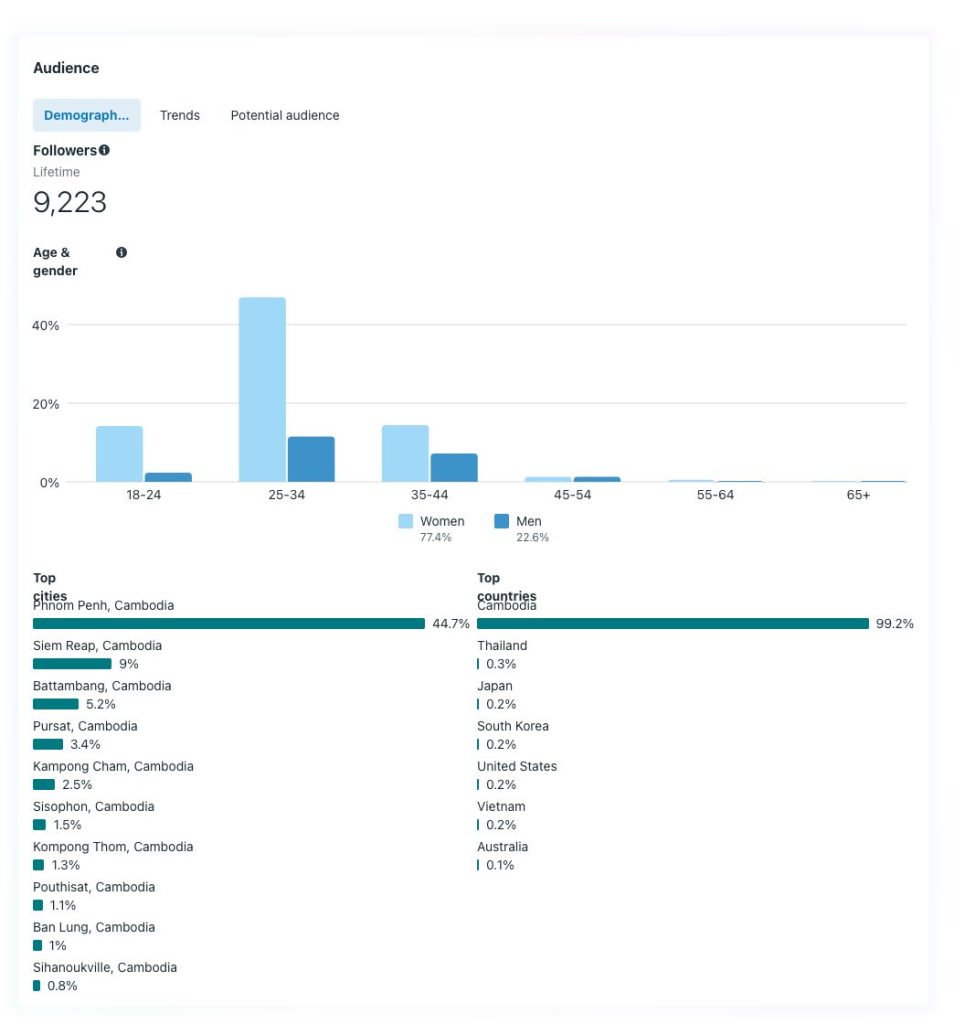The height and width of the screenshot is (1024, 965).
Task: Toggle the Women legend swatch
Action: pyautogui.click(x=405, y=521)
